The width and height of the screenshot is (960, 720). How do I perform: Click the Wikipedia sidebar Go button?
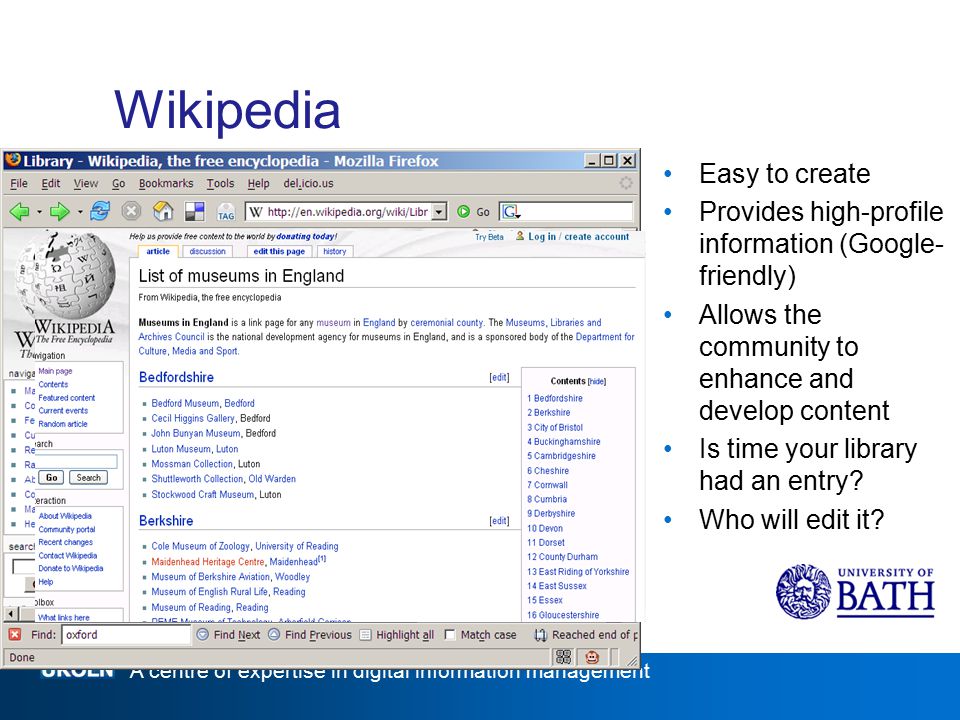click(51, 478)
